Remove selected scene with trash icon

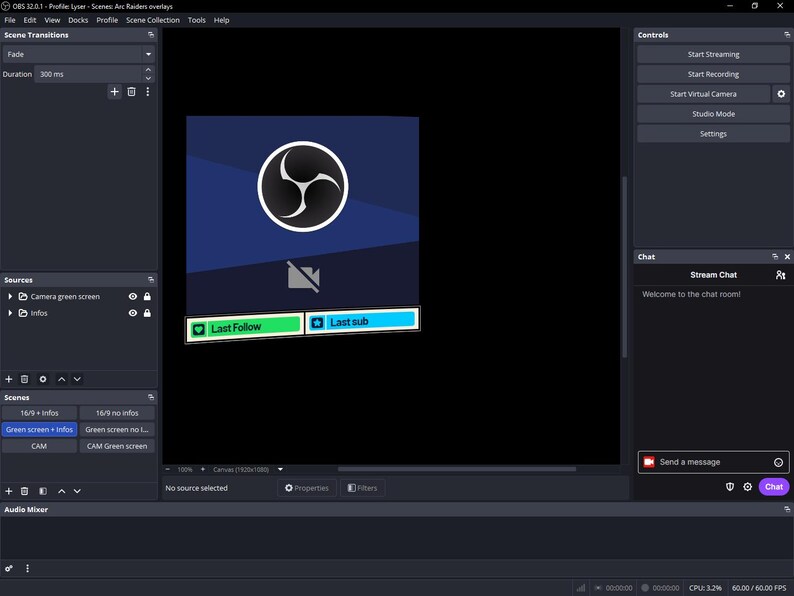tap(24, 491)
